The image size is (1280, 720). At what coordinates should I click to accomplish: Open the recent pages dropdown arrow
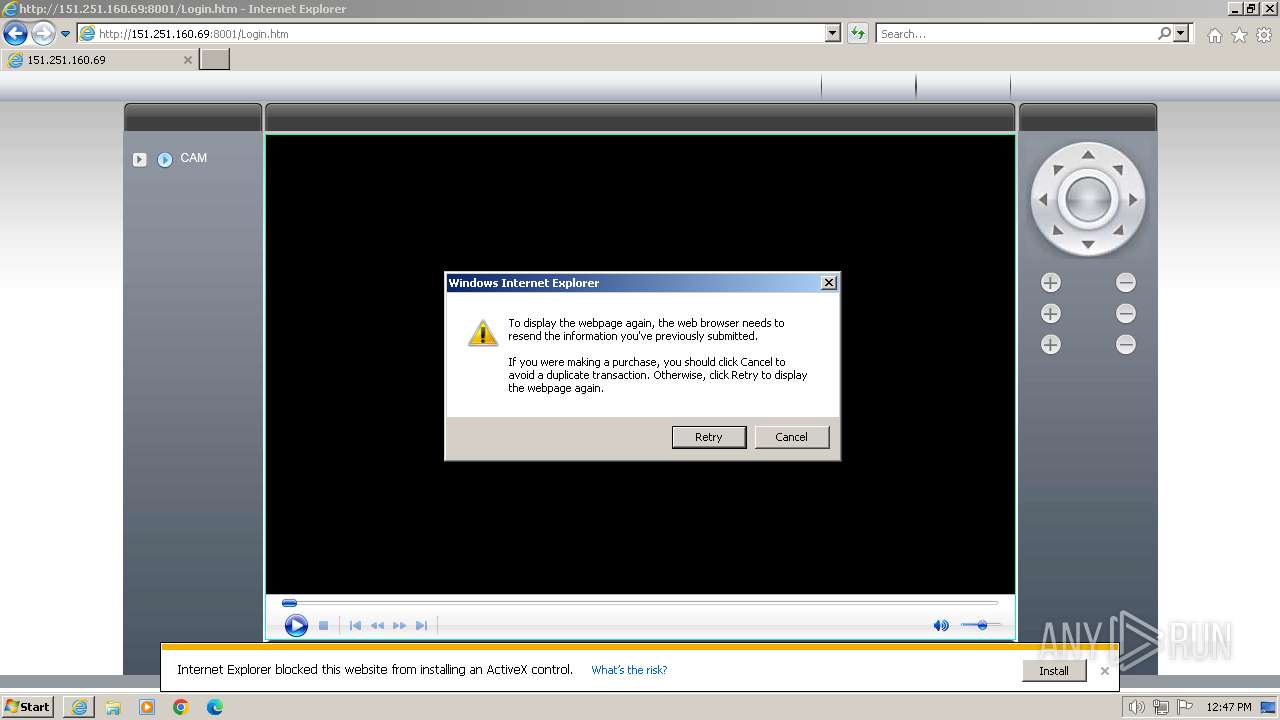coord(66,34)
